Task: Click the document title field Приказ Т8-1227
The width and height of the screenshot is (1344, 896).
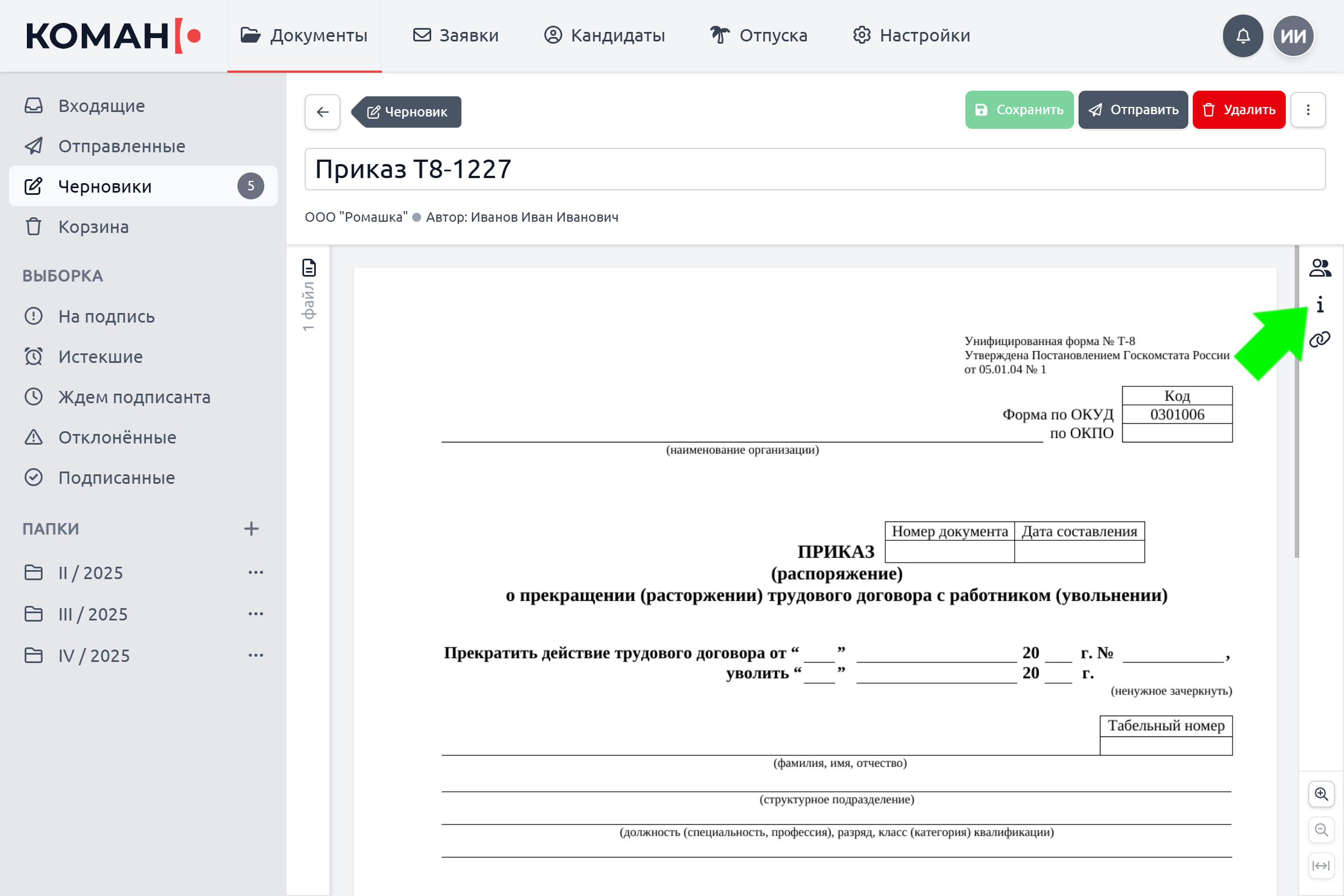Action: coord(815,169)
